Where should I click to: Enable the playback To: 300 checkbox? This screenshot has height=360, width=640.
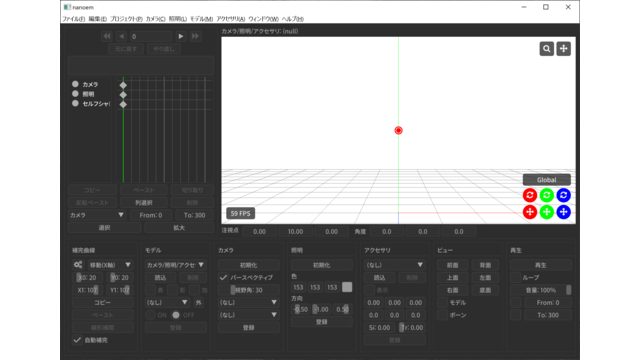point(516,315)
